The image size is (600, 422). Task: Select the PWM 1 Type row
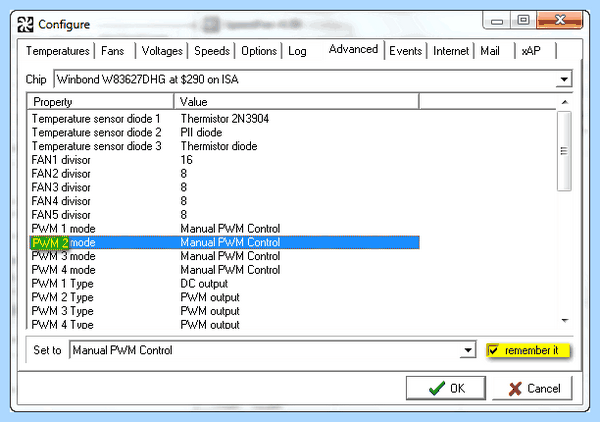pyautogui.click(x=224, y=284)
